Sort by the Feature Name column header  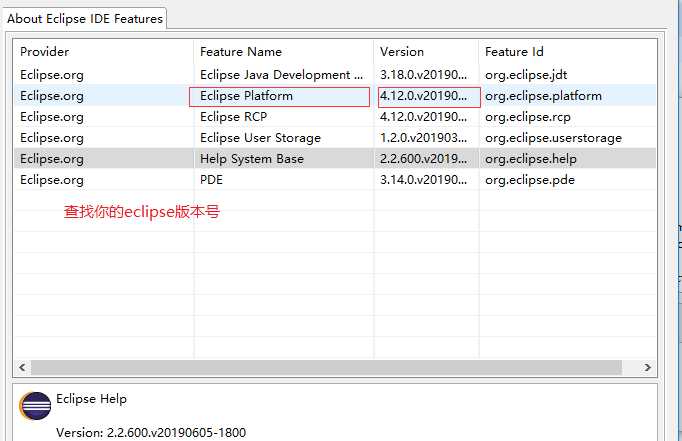point(241,52)
